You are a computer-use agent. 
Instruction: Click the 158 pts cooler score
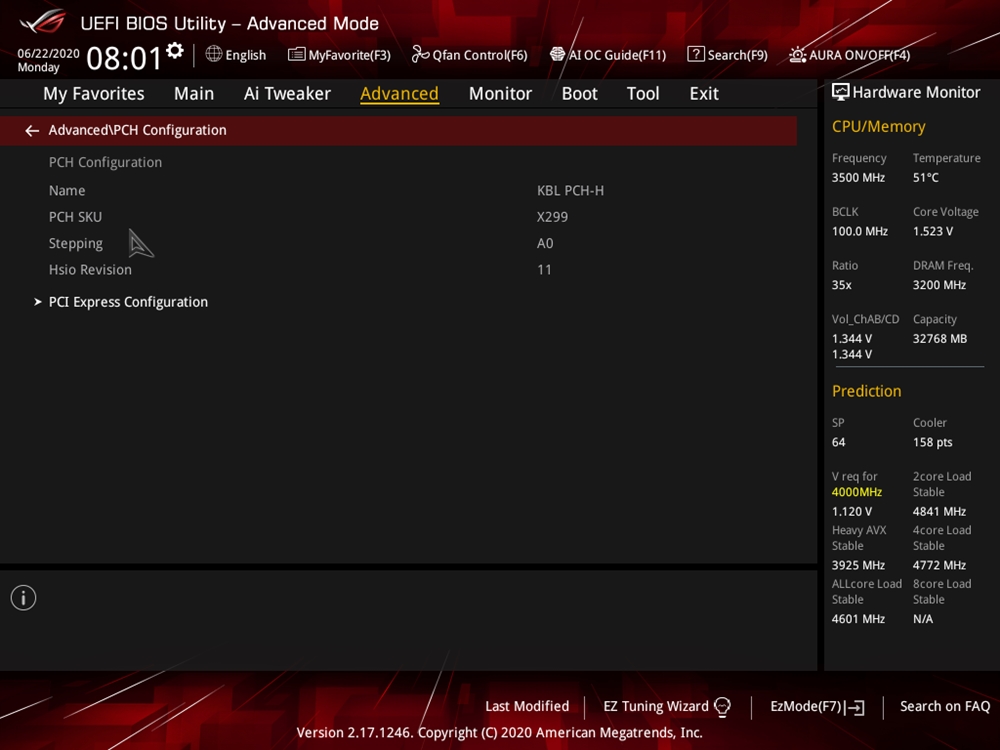click(932, 443)
